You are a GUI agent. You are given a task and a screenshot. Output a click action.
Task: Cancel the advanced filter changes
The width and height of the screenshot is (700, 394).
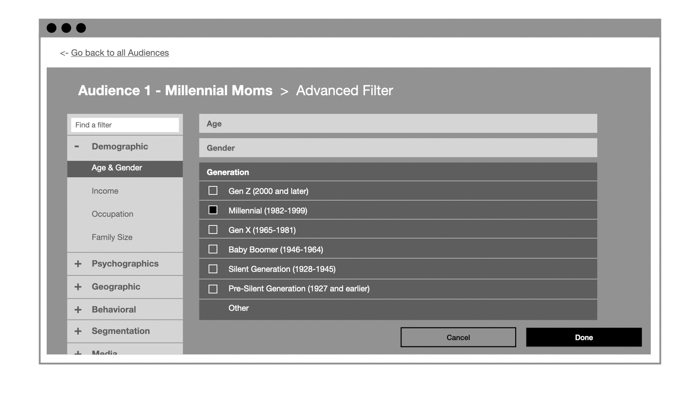(x=458, y=337)
